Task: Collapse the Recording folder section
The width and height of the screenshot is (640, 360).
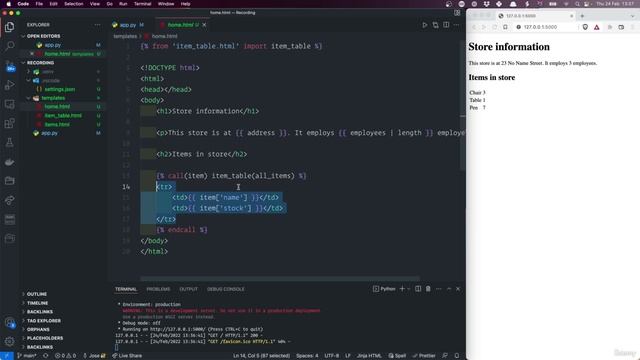Action: pyautogui.click(x=40, y=63)
